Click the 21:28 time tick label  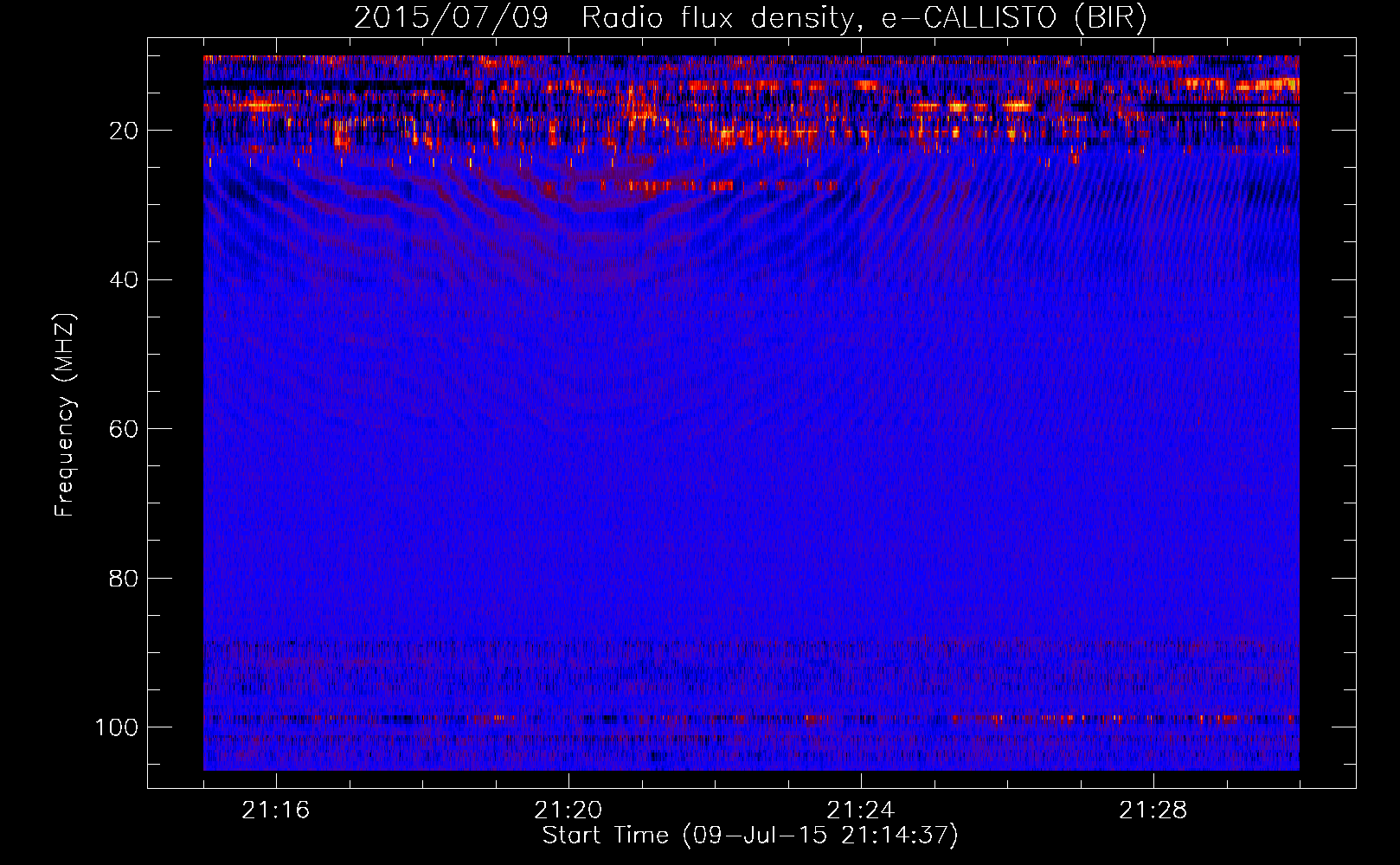click(x=1153, y=811)
